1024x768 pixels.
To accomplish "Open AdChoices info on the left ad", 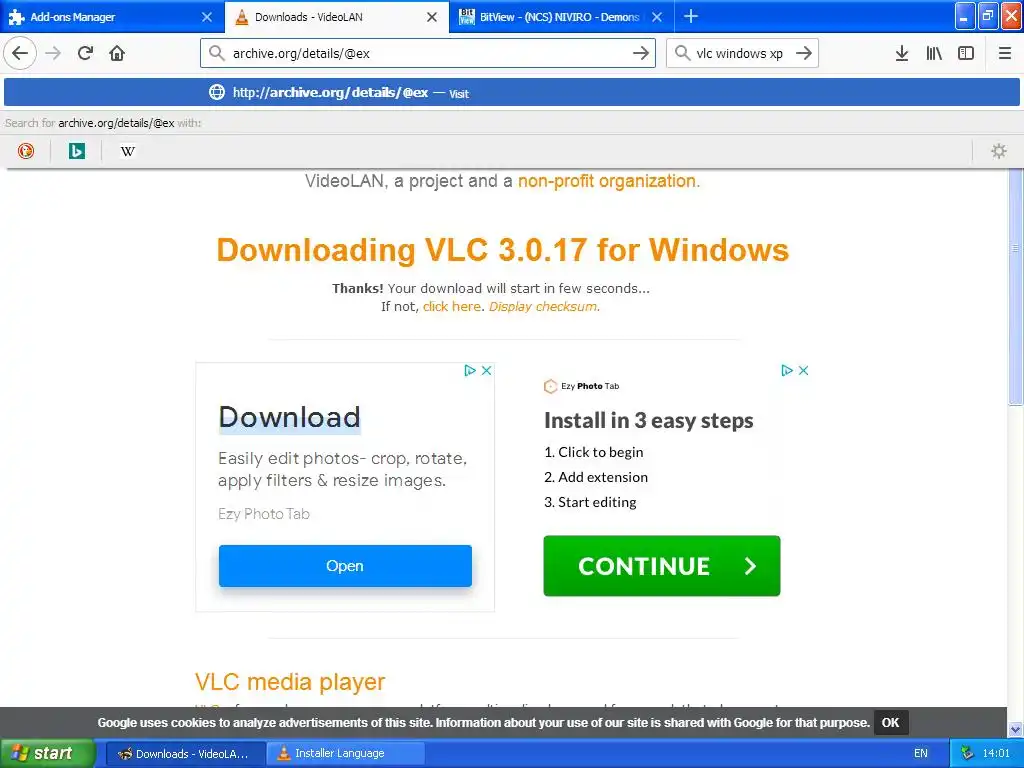I will (470, 370).
